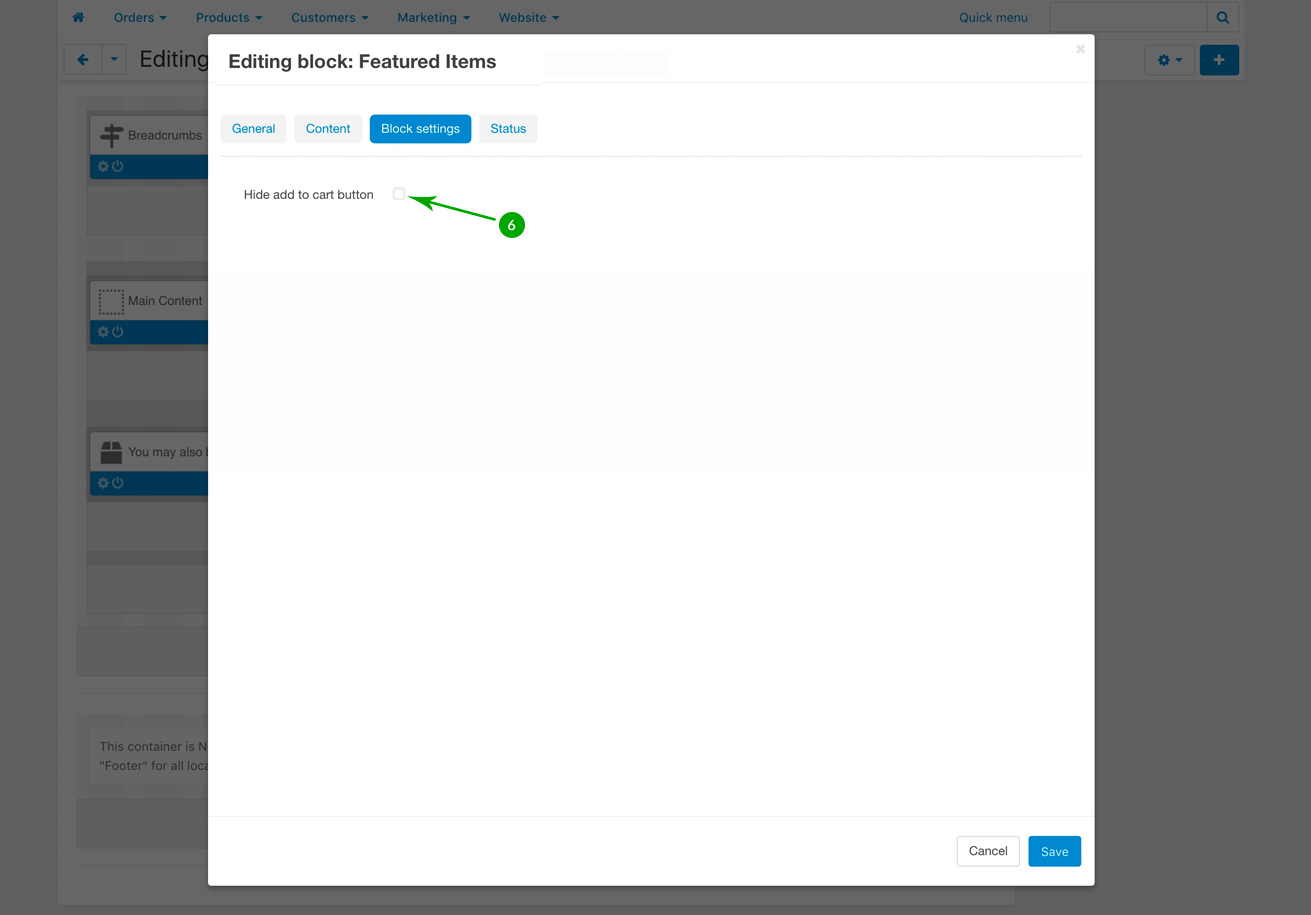The width and height of the screenshot is (1311, 915).
Task: Switch to the Content tab
Action: (328, 128)
